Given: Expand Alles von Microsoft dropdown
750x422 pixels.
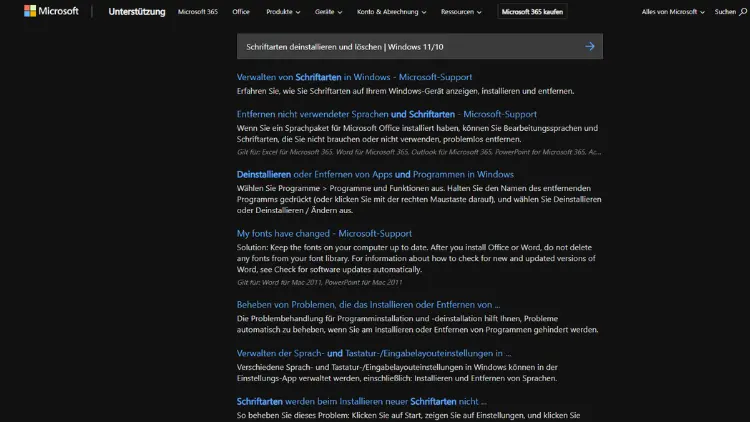Looking at the screenshot, I should click(673, 11).
